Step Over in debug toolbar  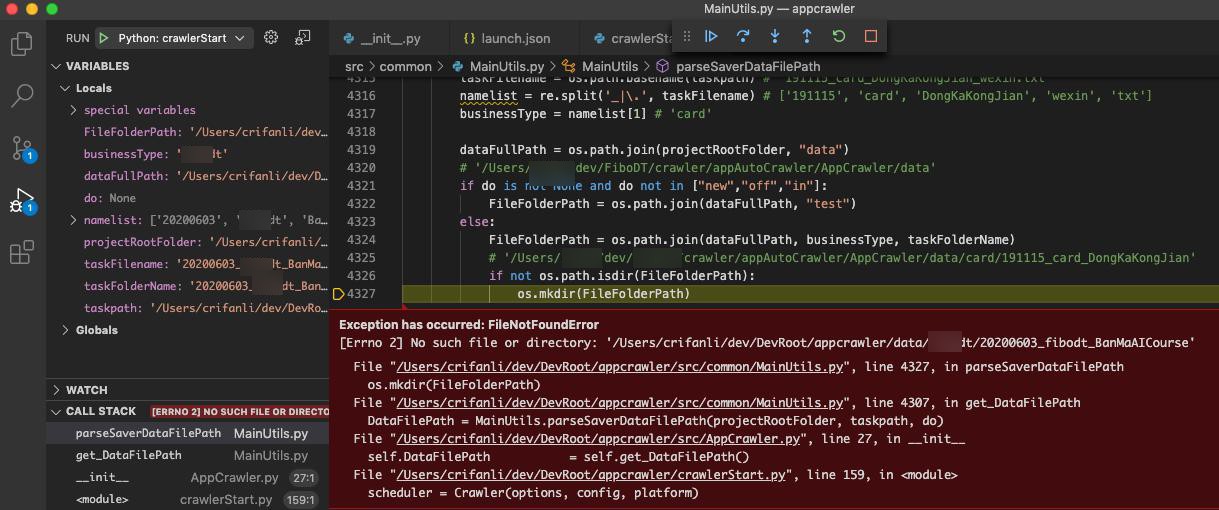point(743,36)
